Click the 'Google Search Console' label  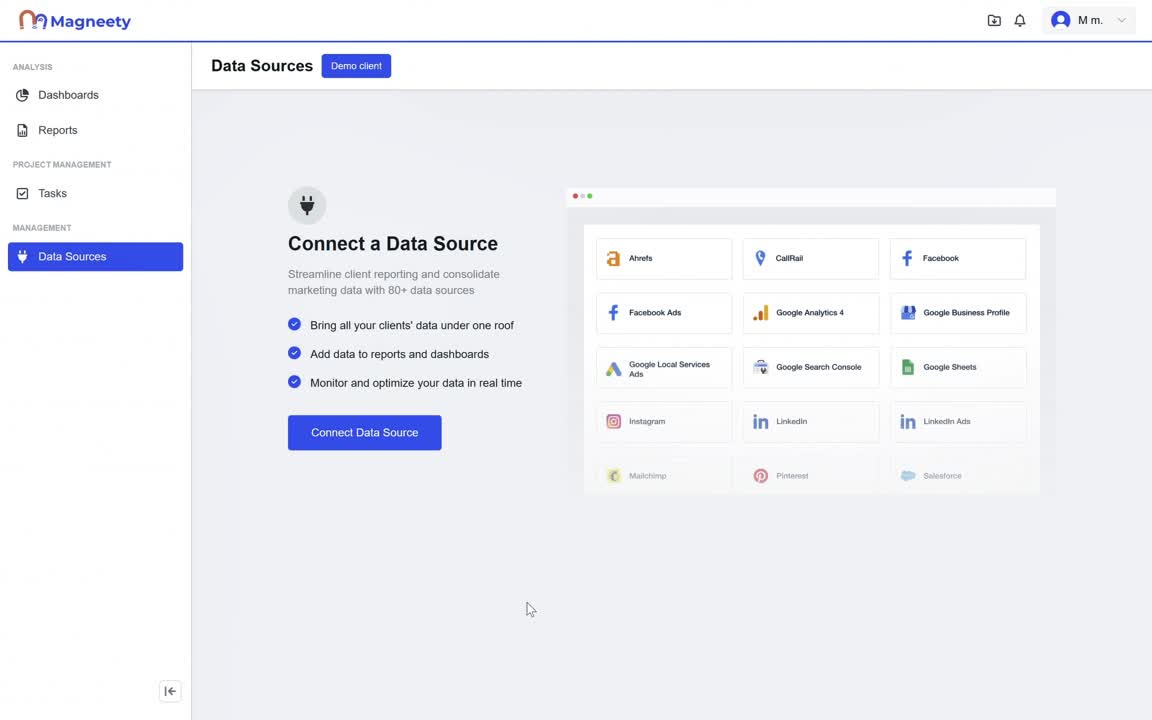[818, 367]
